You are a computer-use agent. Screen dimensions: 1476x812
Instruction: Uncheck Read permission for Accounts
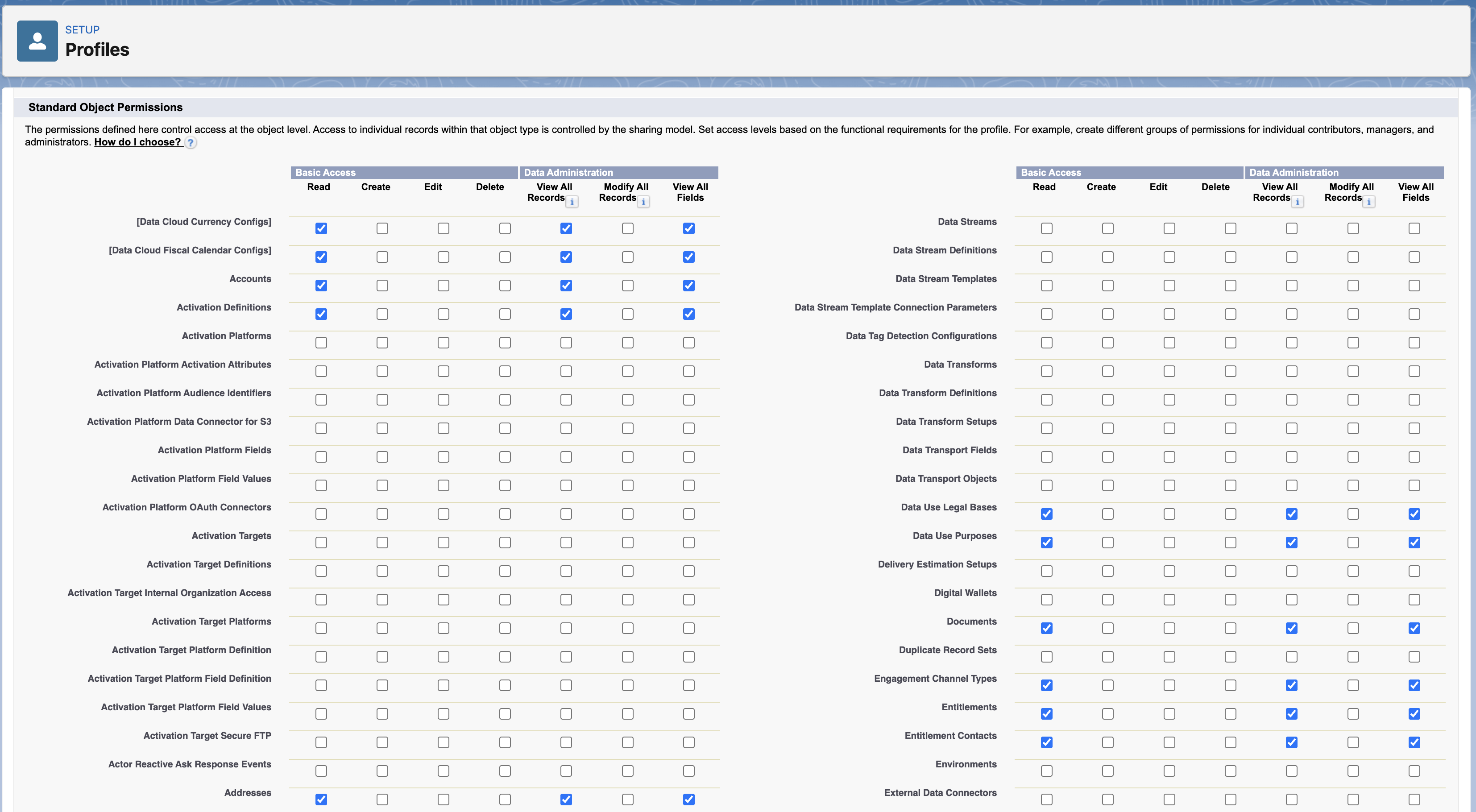click(x=321, y=286)
